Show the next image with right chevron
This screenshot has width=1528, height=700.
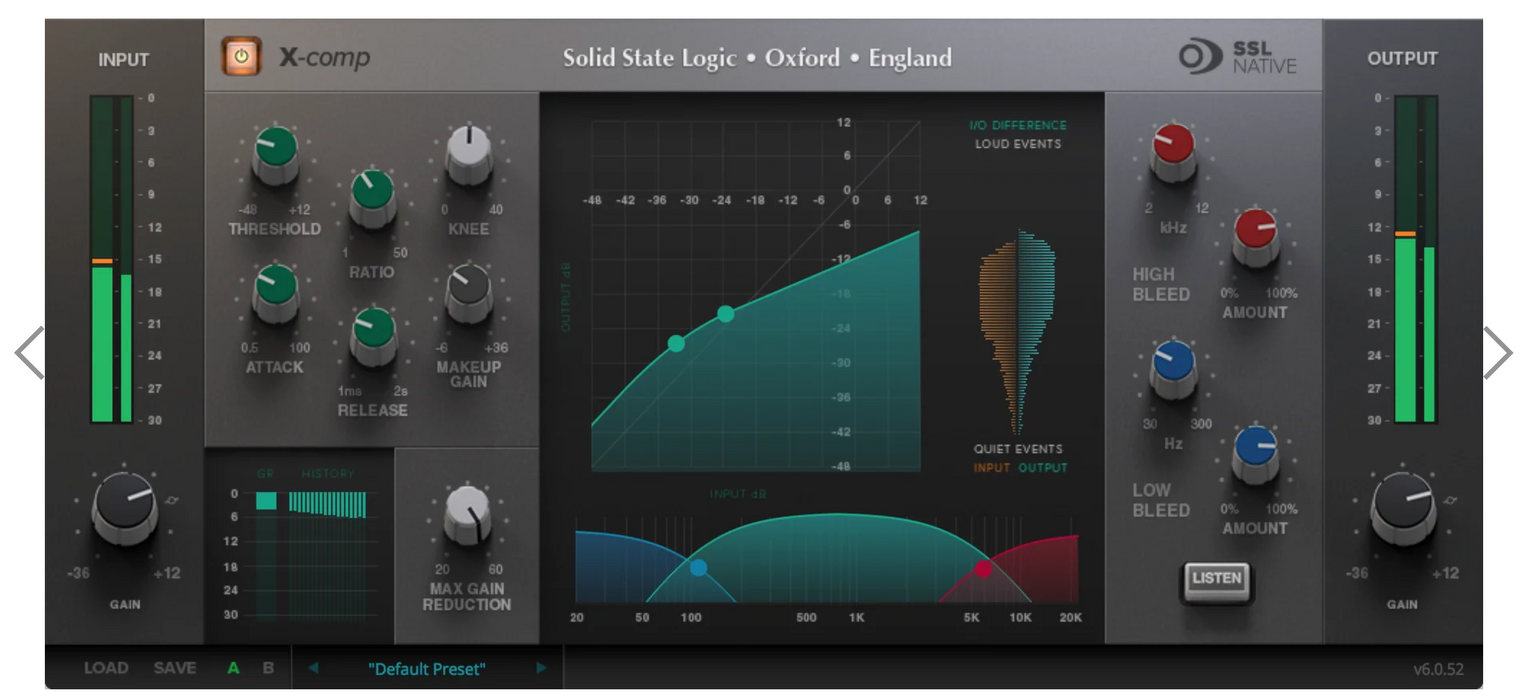[x=1498, y=352]
